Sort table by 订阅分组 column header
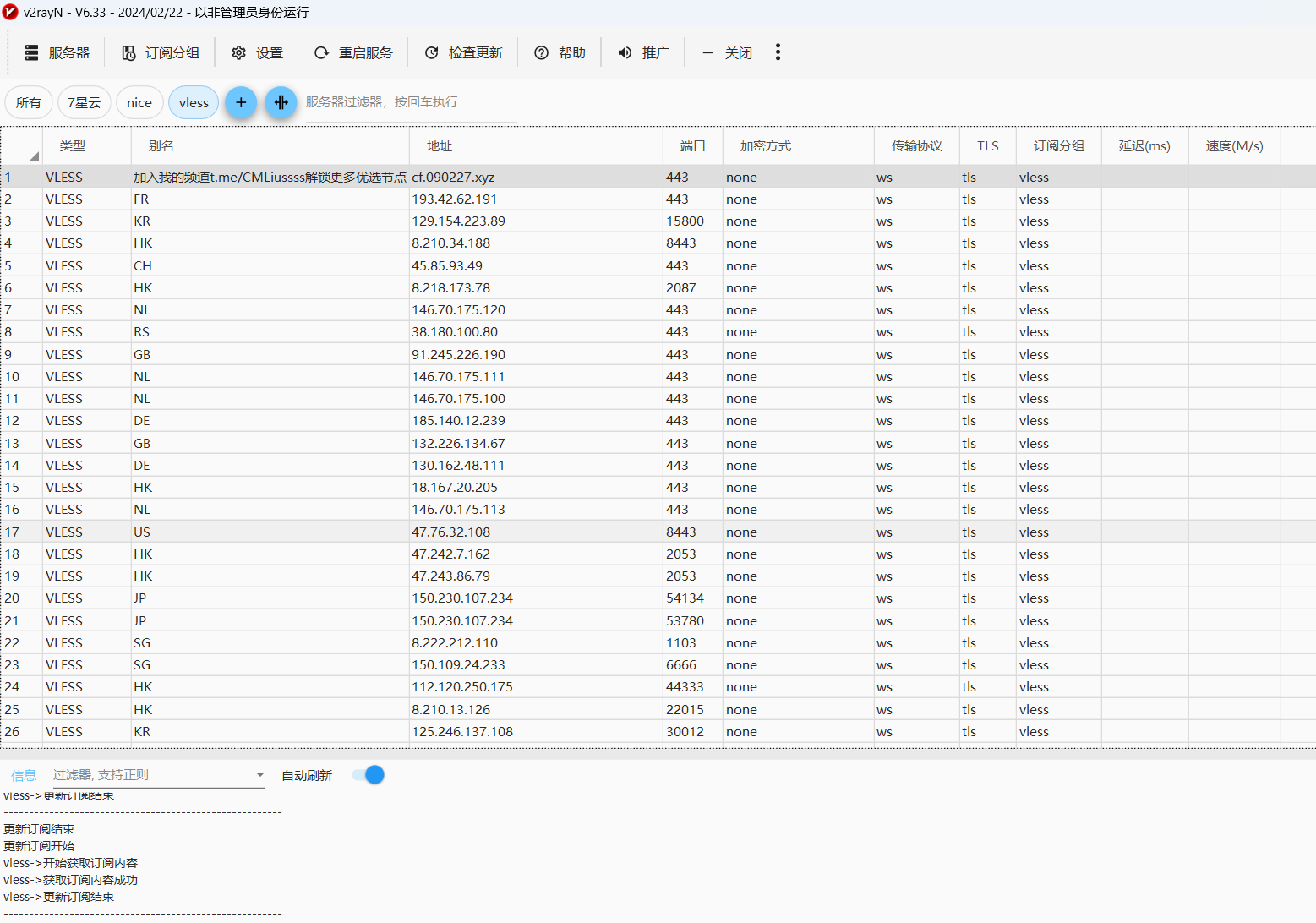The width and height of the screenshot is (1316, 923). tap(1059, 145)
